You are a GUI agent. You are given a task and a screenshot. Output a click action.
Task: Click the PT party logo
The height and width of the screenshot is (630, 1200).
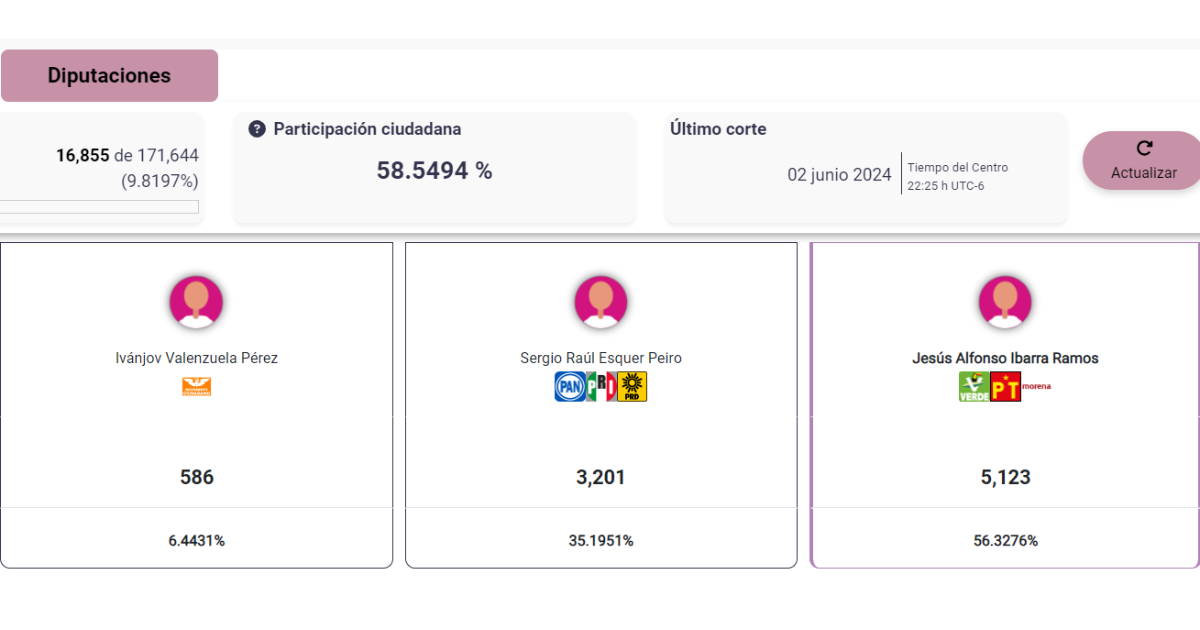(1006, 387)
